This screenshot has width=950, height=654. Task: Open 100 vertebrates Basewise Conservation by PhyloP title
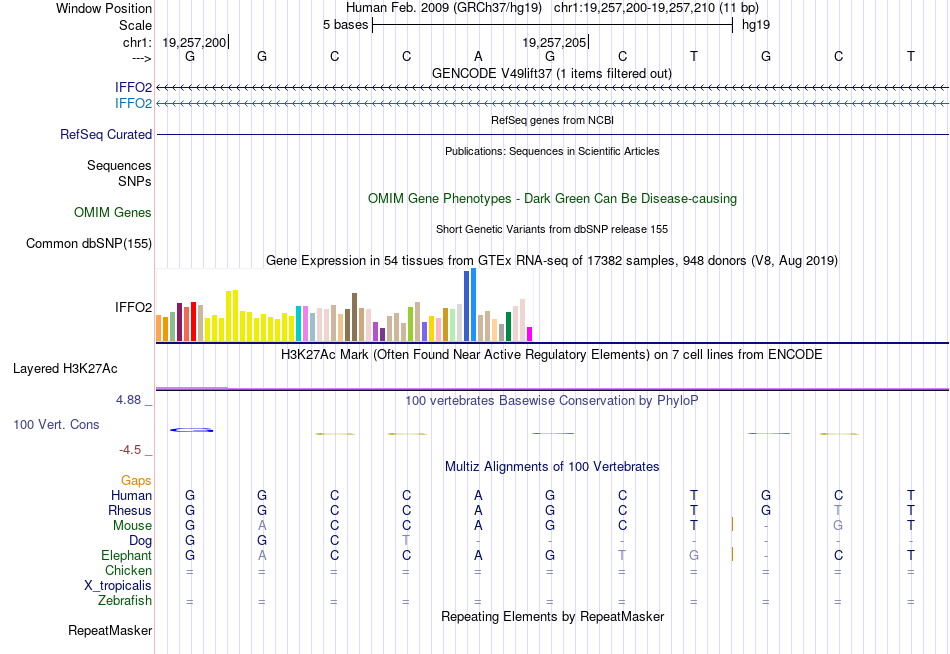(x=552, y=401)
